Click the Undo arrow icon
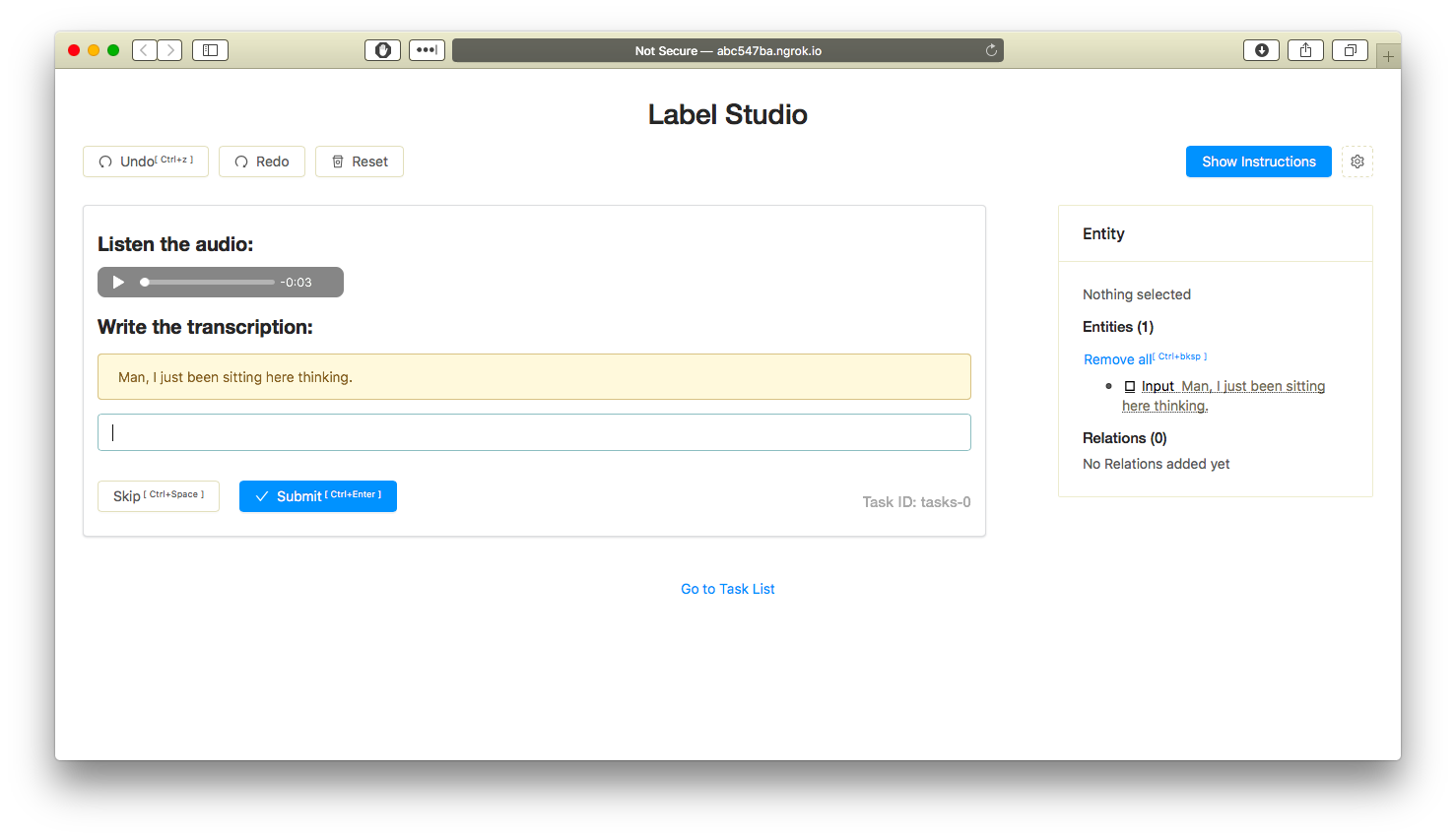 click(105, 161)
